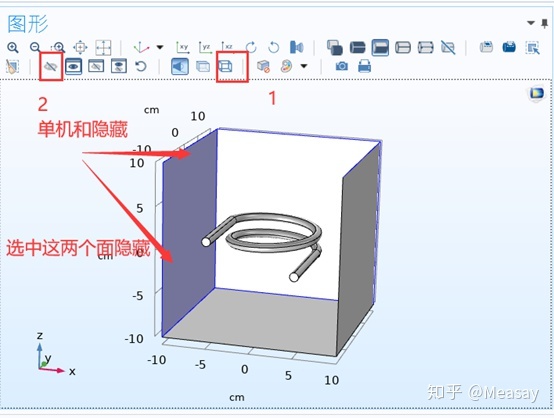
Task: Choose the select objects mode icon
Action: pyautogui.click(x=335, y=47)
